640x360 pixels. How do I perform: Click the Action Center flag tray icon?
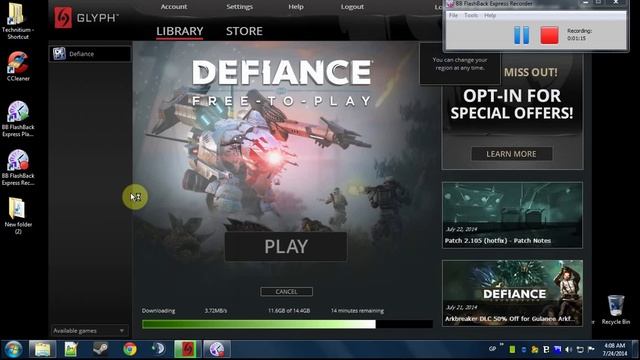pyautogui.click(x=591, y=349)
